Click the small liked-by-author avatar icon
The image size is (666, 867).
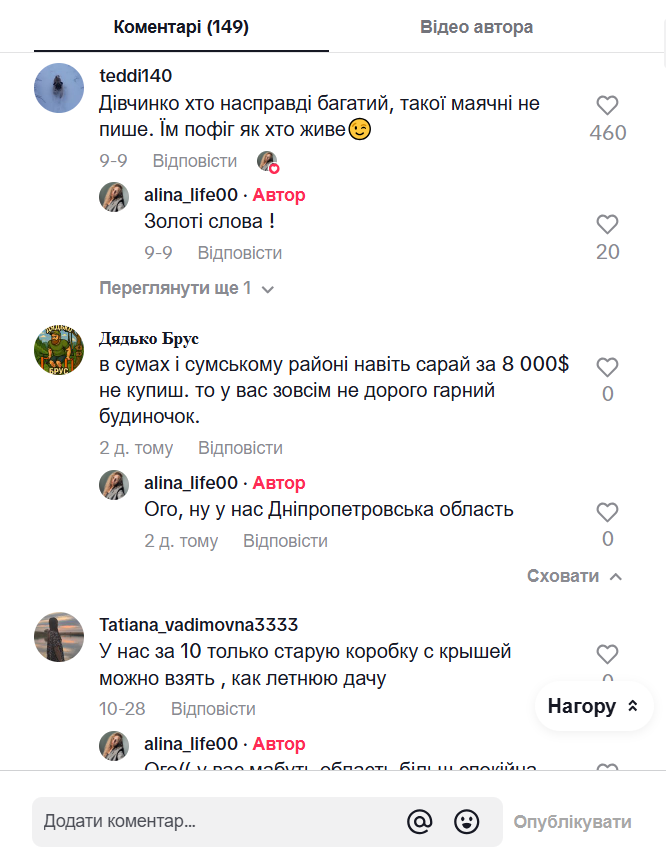[x=267, y=161]
